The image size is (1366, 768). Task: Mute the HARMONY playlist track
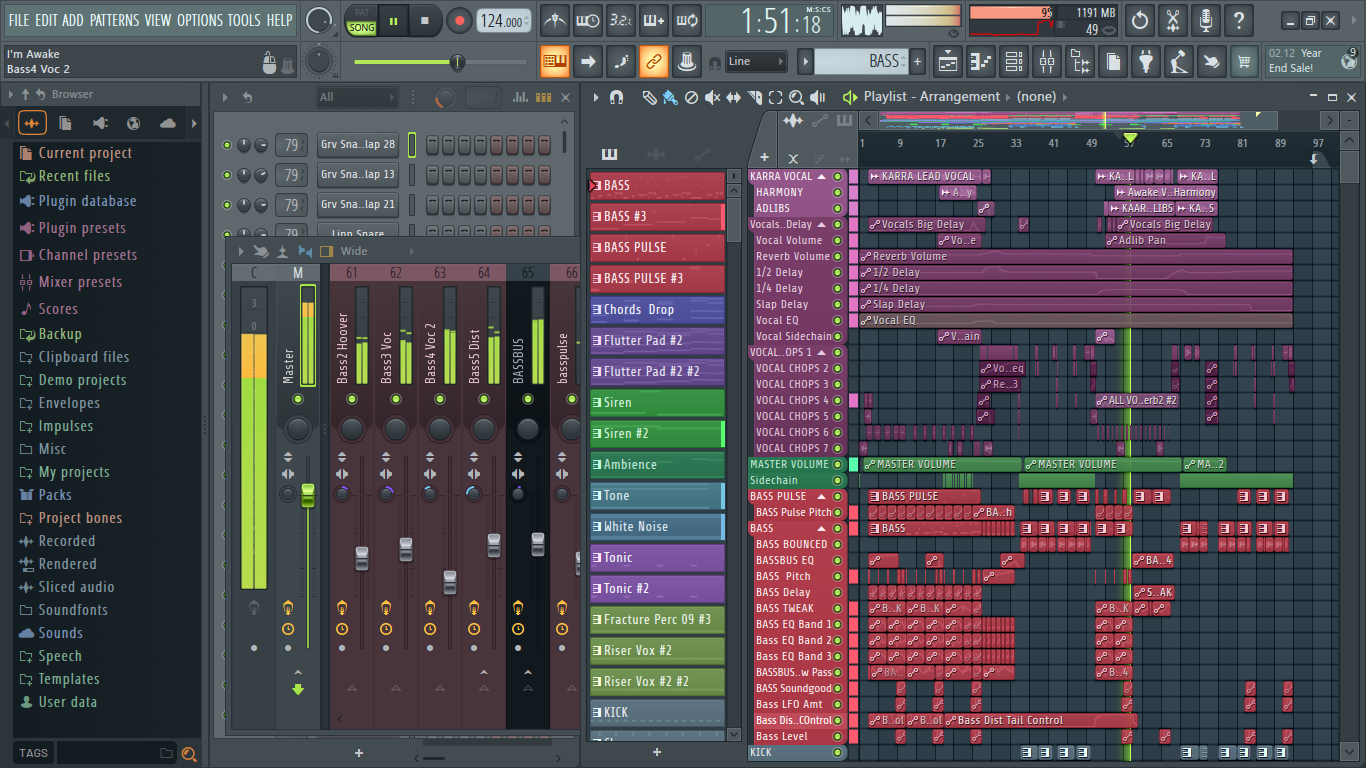[x=838, y=192]
